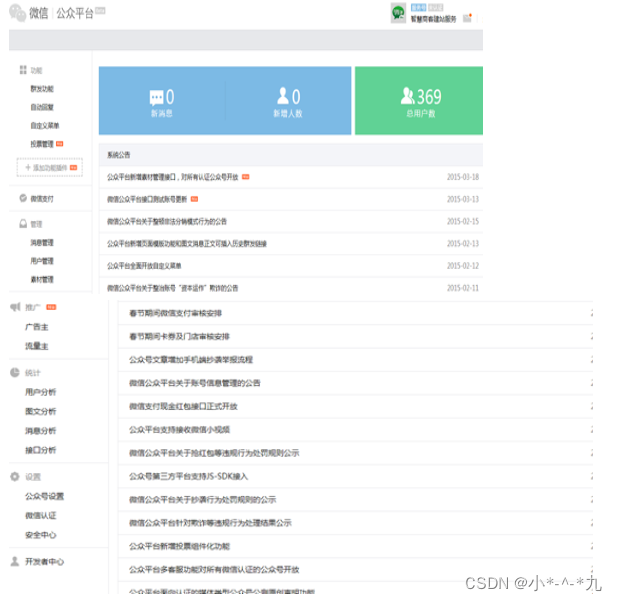
Task: Open 用户管理 under 管理
Action: point(42,261)
